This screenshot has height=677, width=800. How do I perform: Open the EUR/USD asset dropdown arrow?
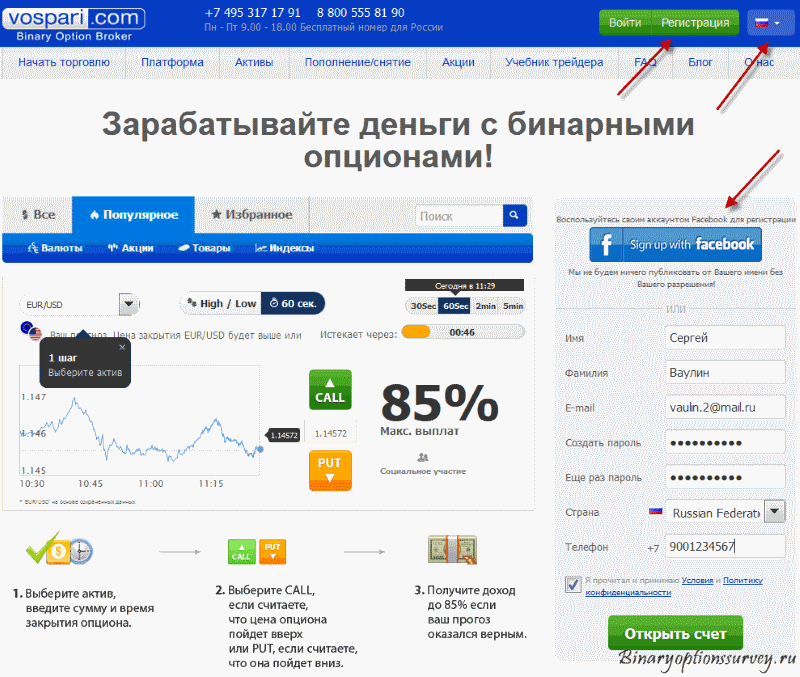coord(129,304)
